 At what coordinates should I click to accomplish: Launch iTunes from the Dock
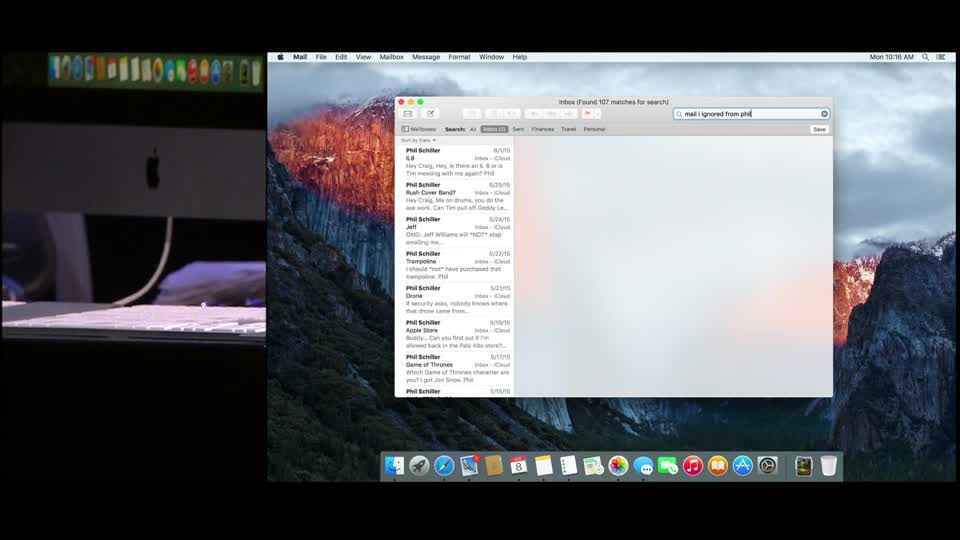coord(693,466)
